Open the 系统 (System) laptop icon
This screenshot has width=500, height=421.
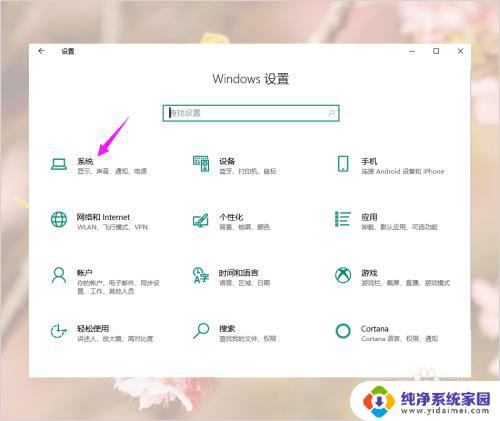[59, 164]
